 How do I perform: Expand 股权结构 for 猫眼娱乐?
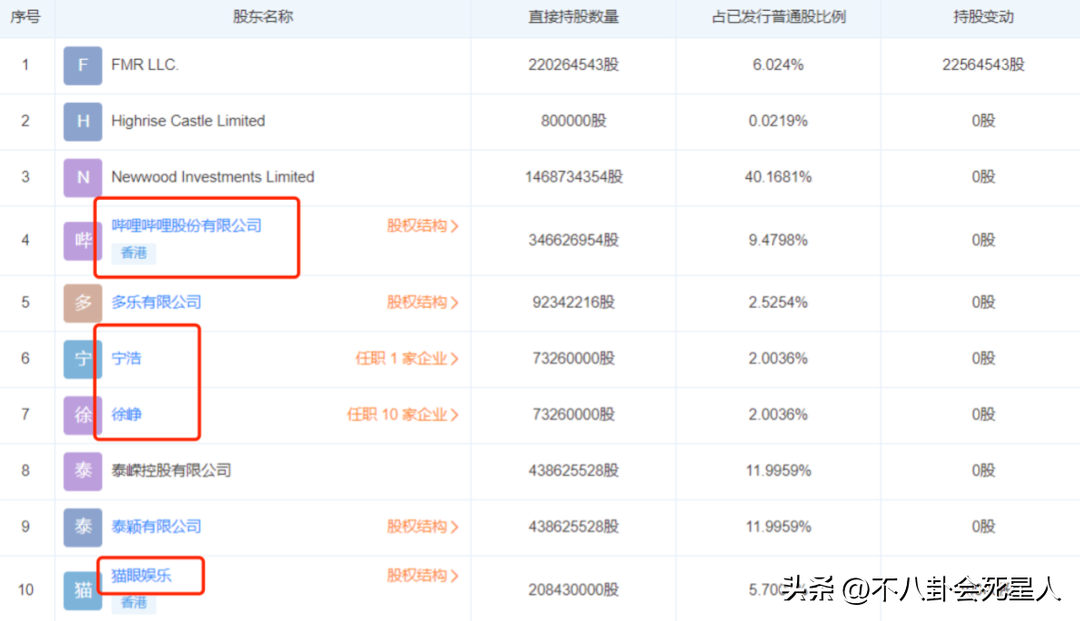[x=422, y=576]
